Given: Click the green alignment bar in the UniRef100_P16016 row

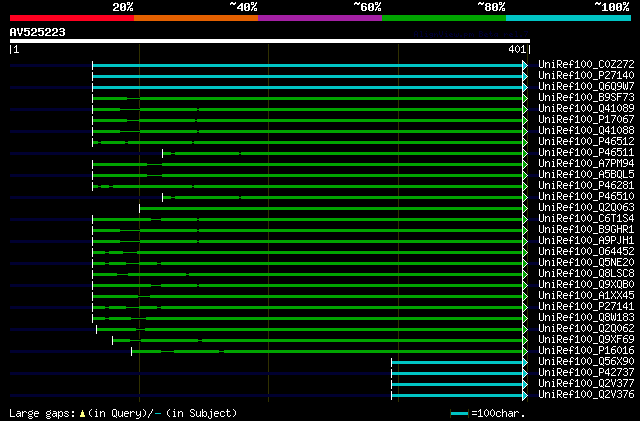Looking at the screenshot, I should (327, 352).
